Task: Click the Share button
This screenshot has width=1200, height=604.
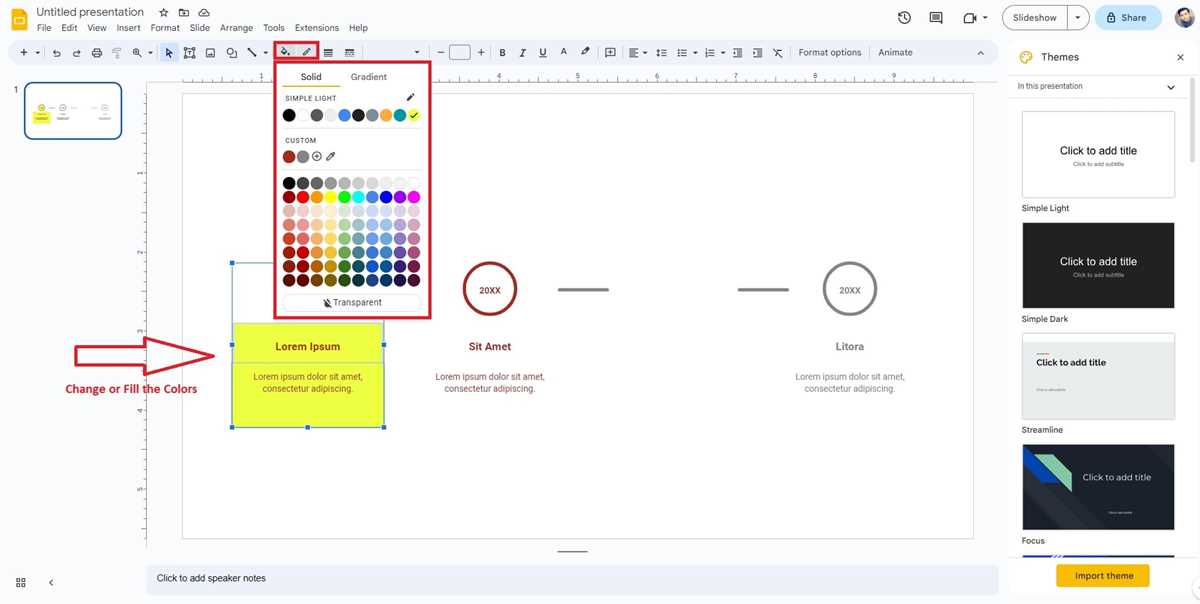Action: pyautogui.click(x=1126, y=18)
